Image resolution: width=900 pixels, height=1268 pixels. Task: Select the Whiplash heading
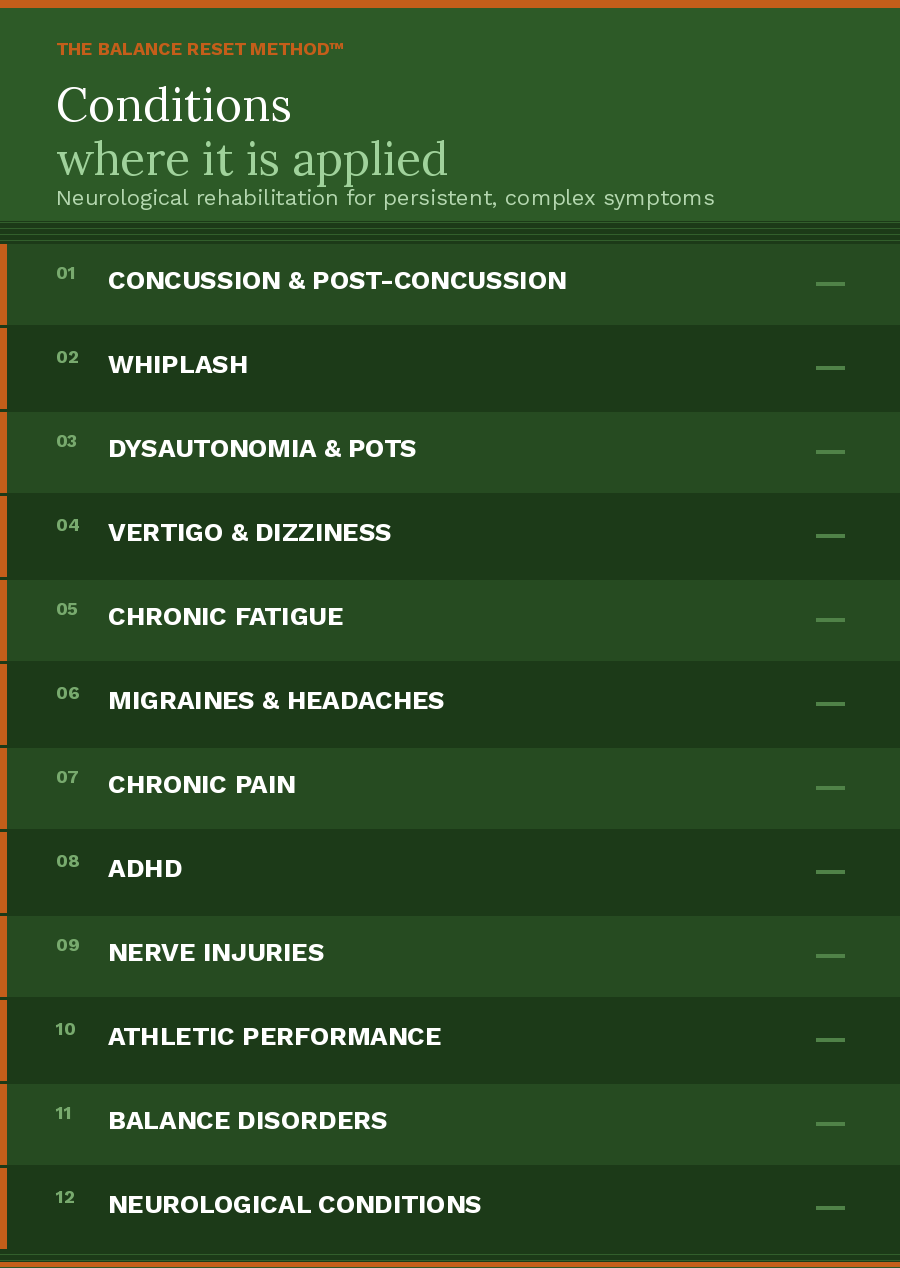(178, 365)
